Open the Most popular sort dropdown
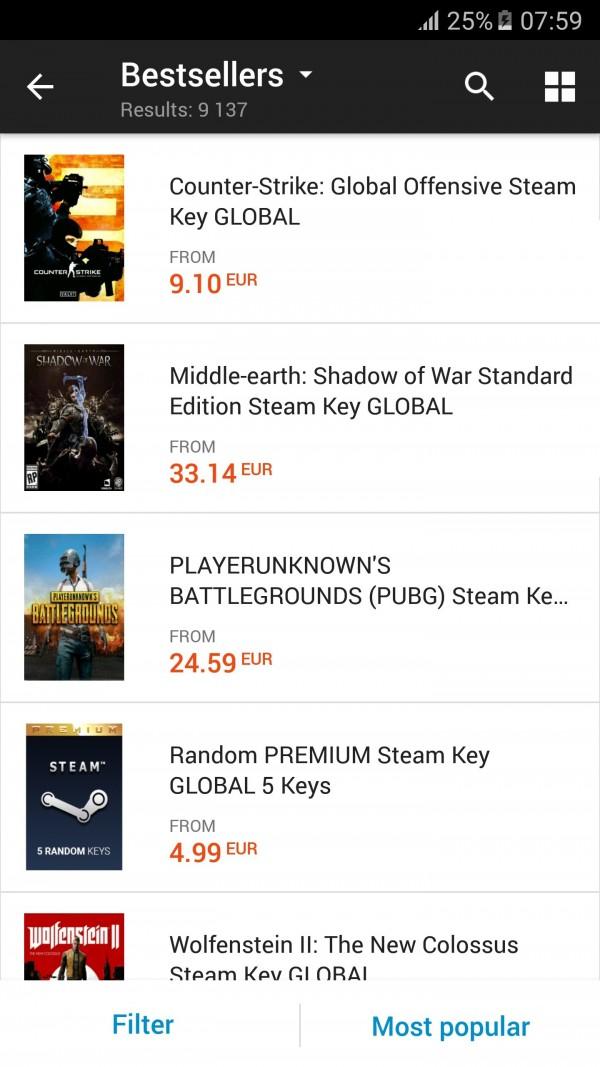 [450, 1026]
